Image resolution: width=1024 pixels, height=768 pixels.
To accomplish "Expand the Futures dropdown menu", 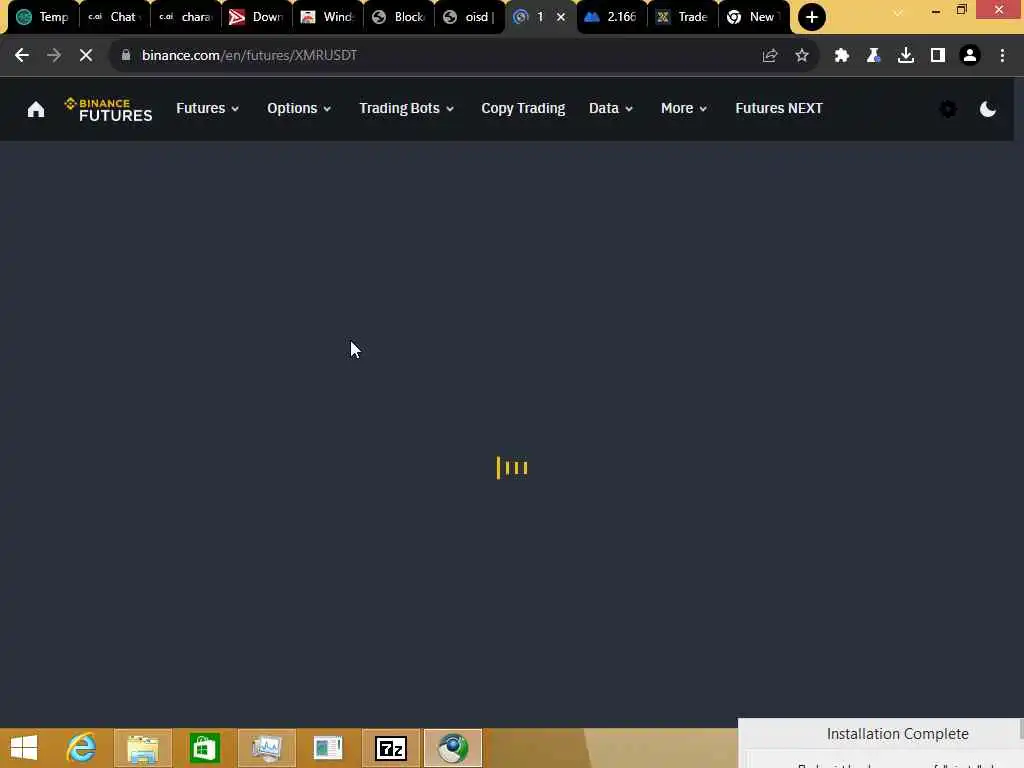I will click(x=207, y=108).
